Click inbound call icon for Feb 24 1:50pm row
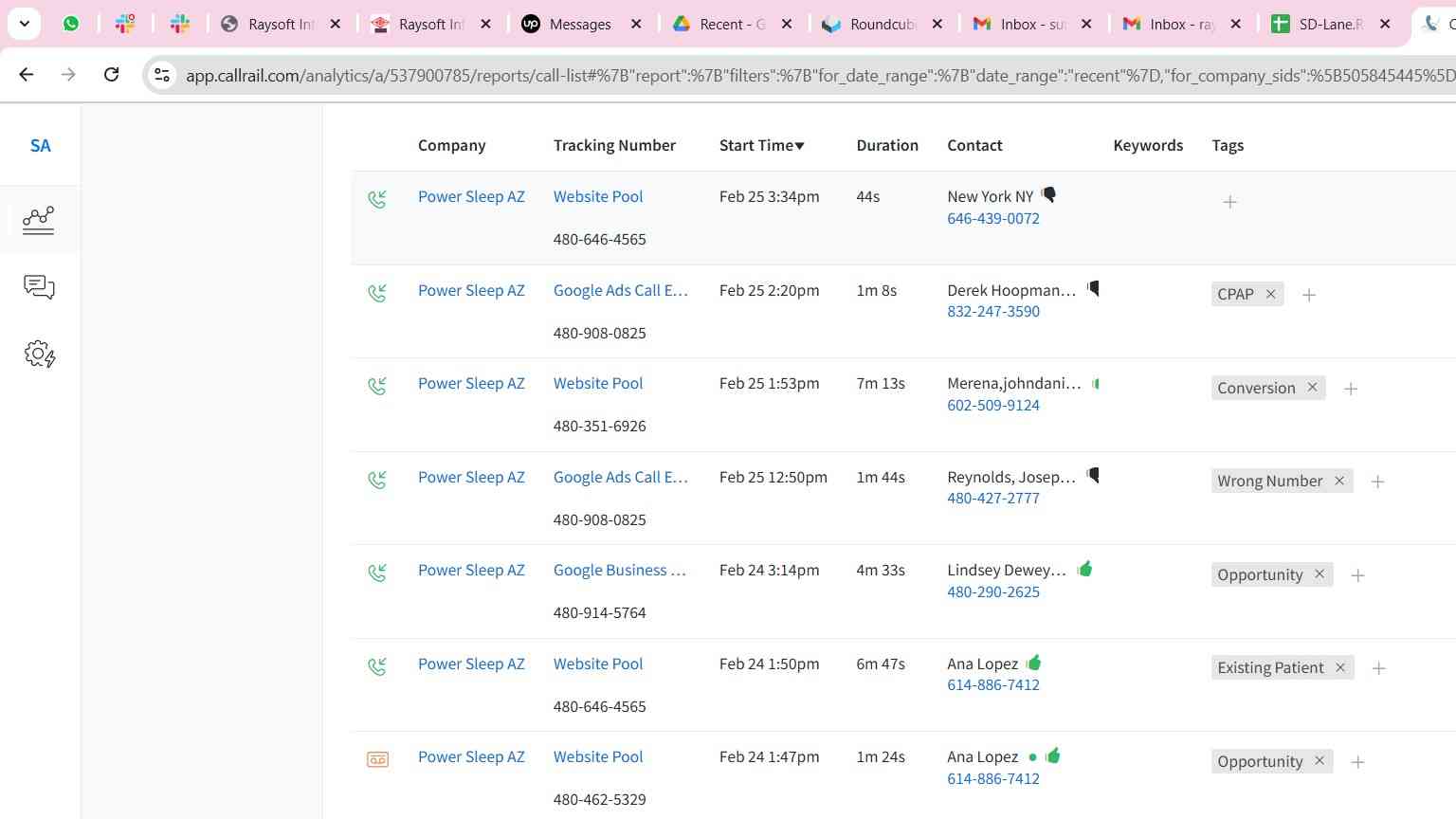This screenshot has height=819, width=1456. click(x=377, y=666)
